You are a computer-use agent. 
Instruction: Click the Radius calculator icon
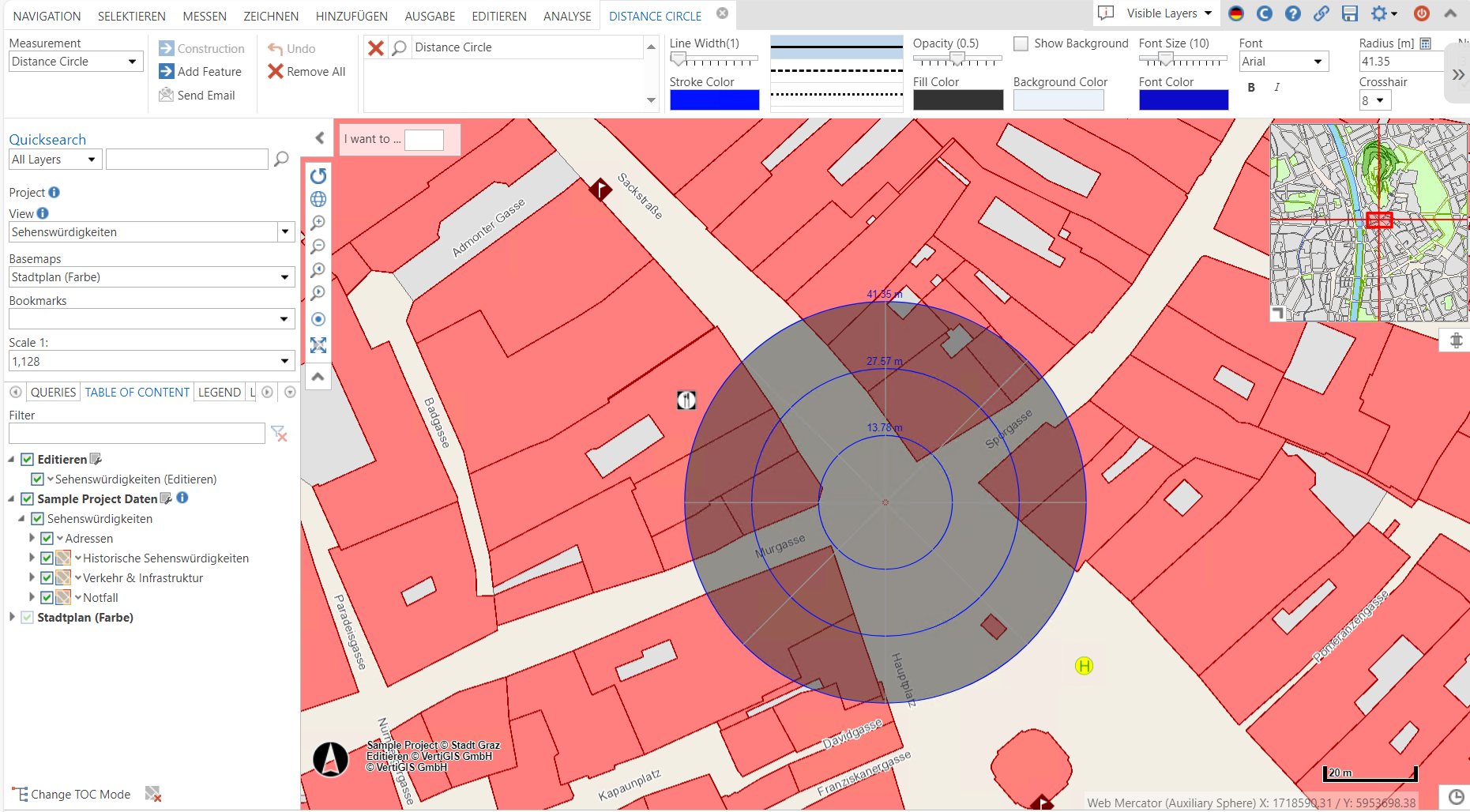(1427, 43)
